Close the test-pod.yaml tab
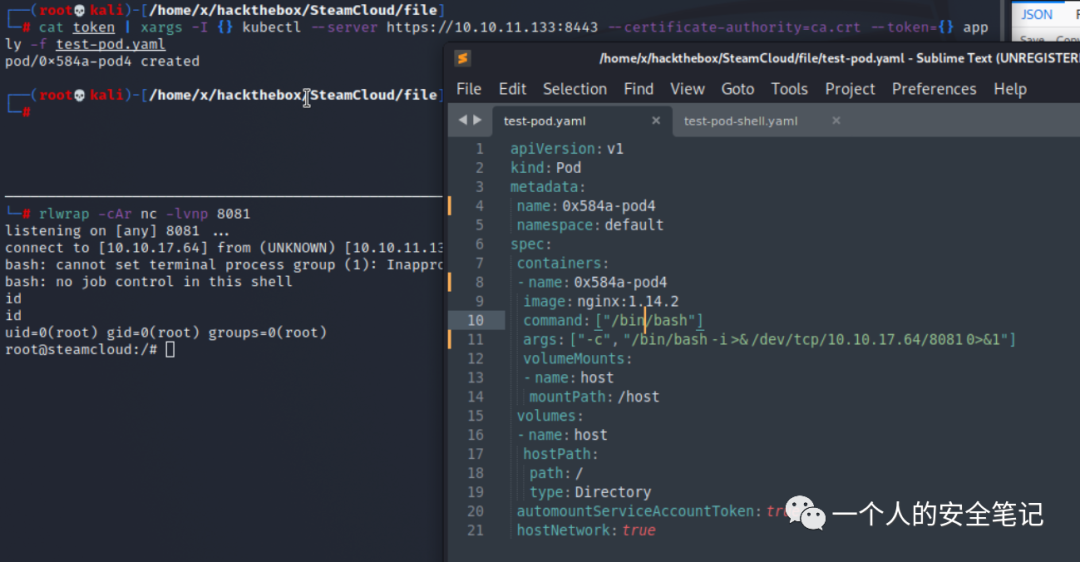 [656, 121]
